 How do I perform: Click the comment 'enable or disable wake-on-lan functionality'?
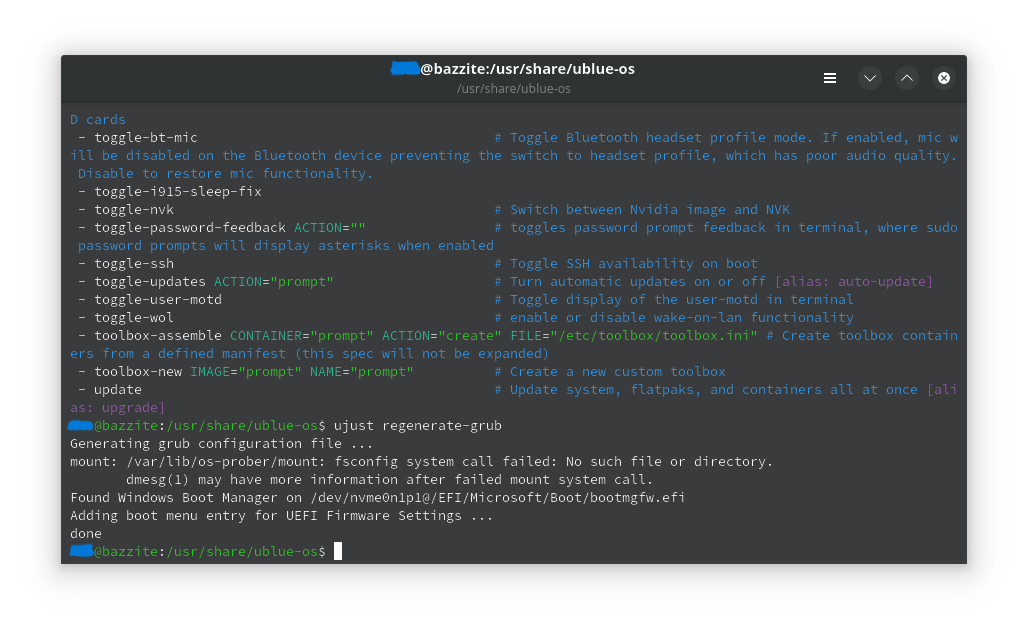pyautogui.click(x=674, y=317)
